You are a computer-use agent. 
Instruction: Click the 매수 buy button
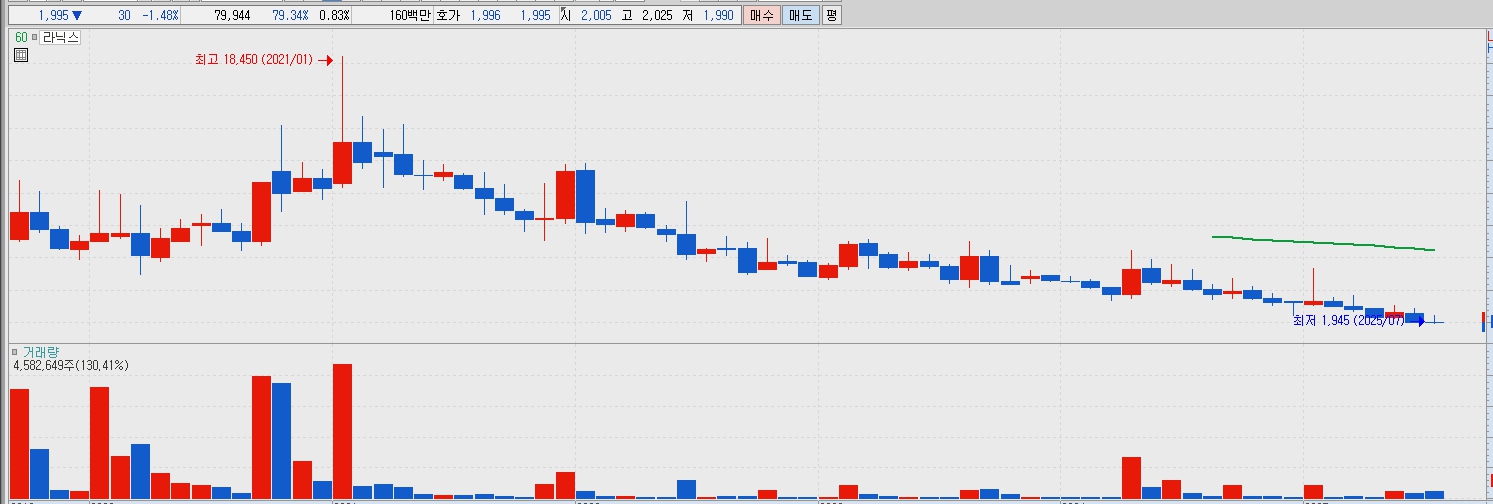click(x=762, y=16)
